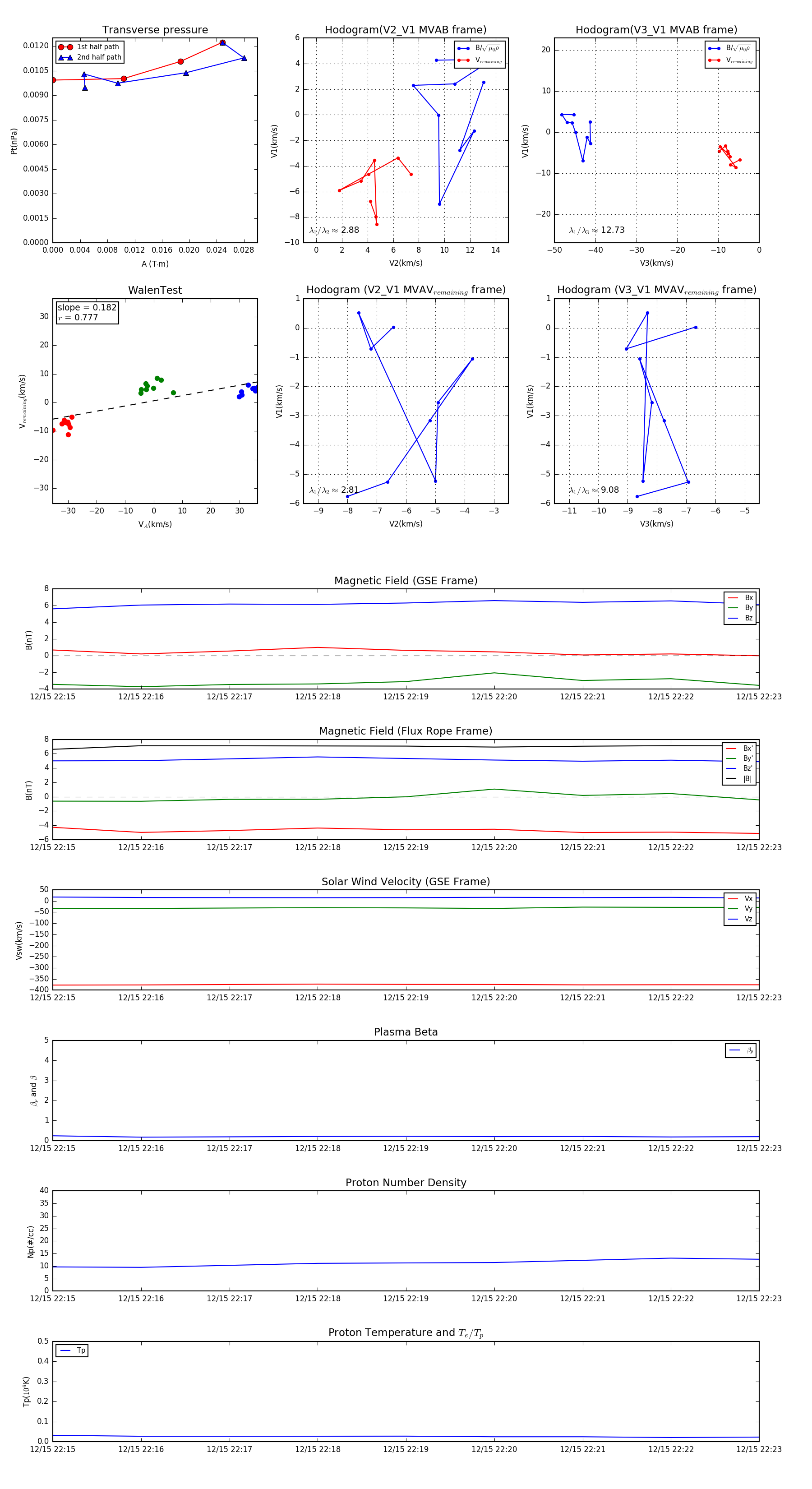This screenshot has height=1489, width=812.
Task: Click 'Magnetic Field (Flux Rope Frame)' title
Action: (406, 731)
